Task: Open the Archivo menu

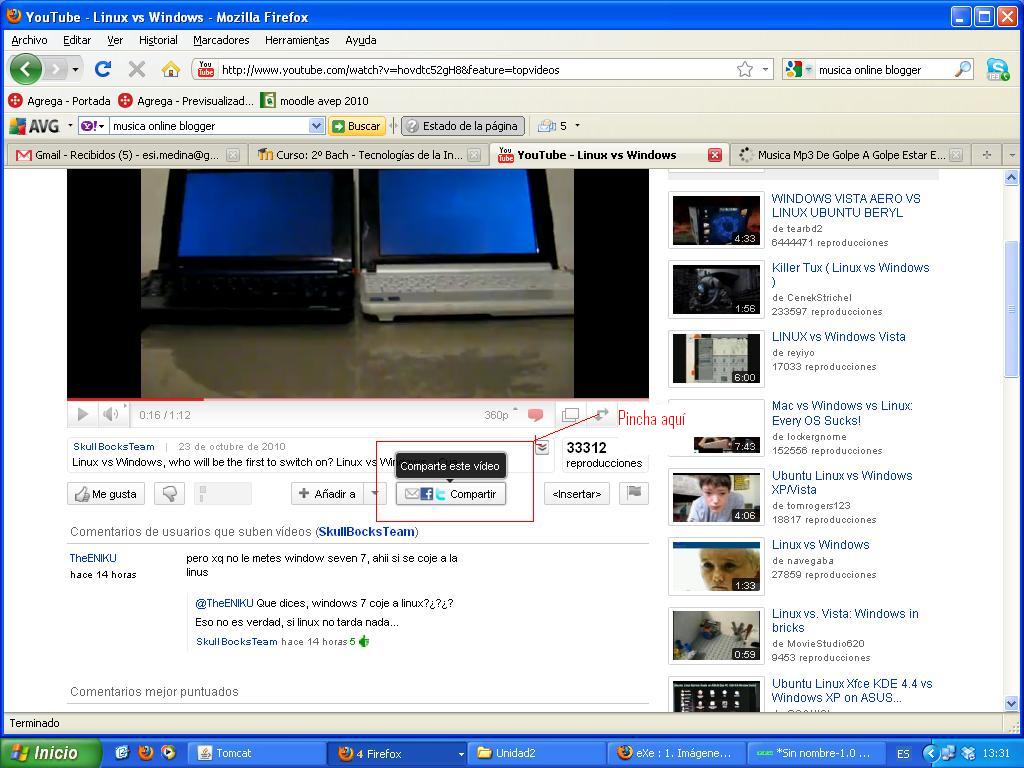Action: (x=29, y=40)
